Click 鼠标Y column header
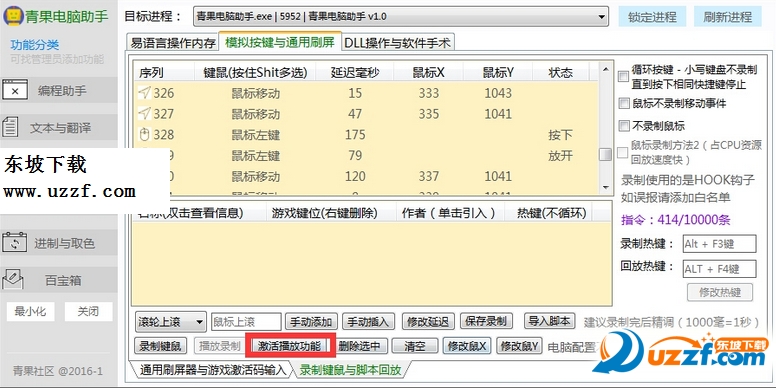Image resolution: width=776 pixels, height=390 pixels. 498,73
